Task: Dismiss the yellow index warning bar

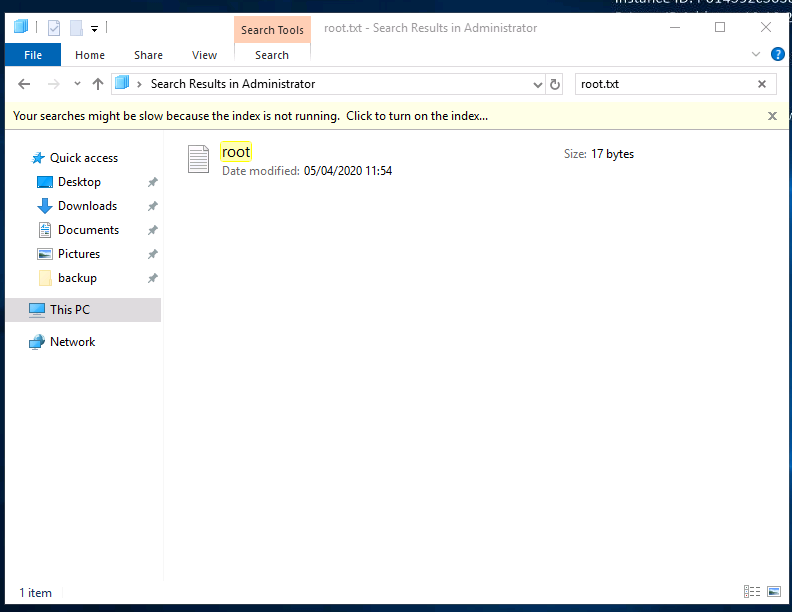Action: [x=772, y=116]
